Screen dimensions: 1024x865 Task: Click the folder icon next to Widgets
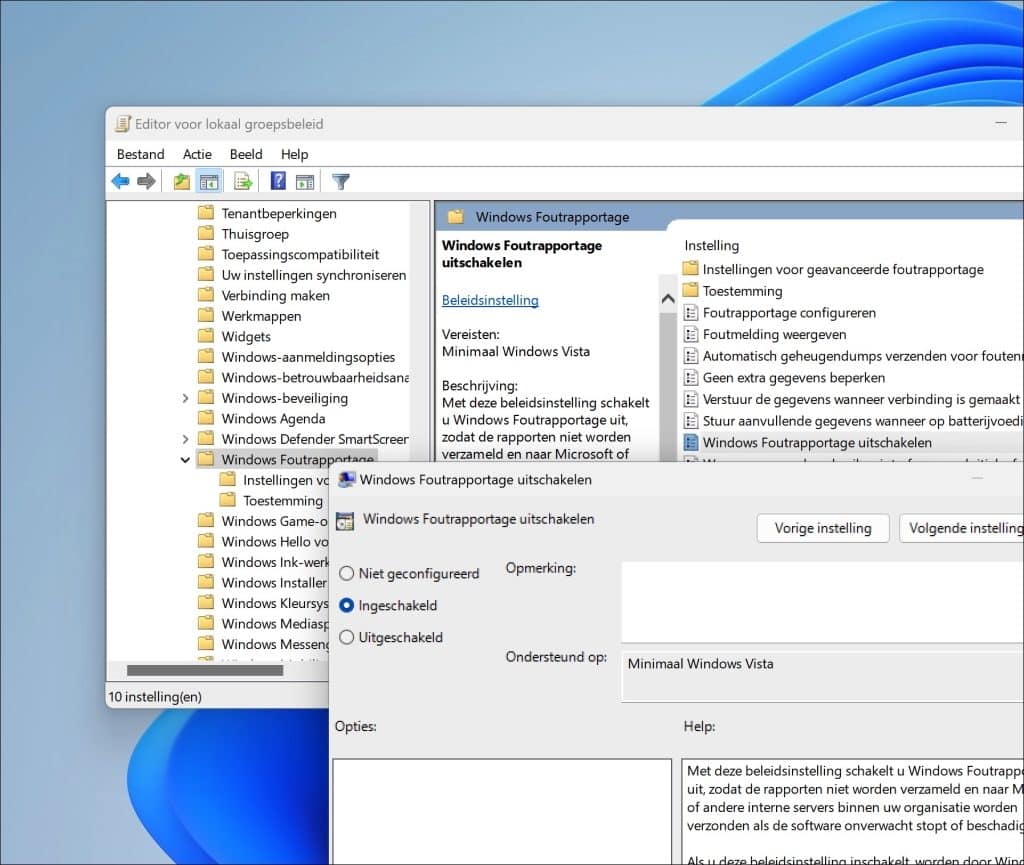coord(206,336)
